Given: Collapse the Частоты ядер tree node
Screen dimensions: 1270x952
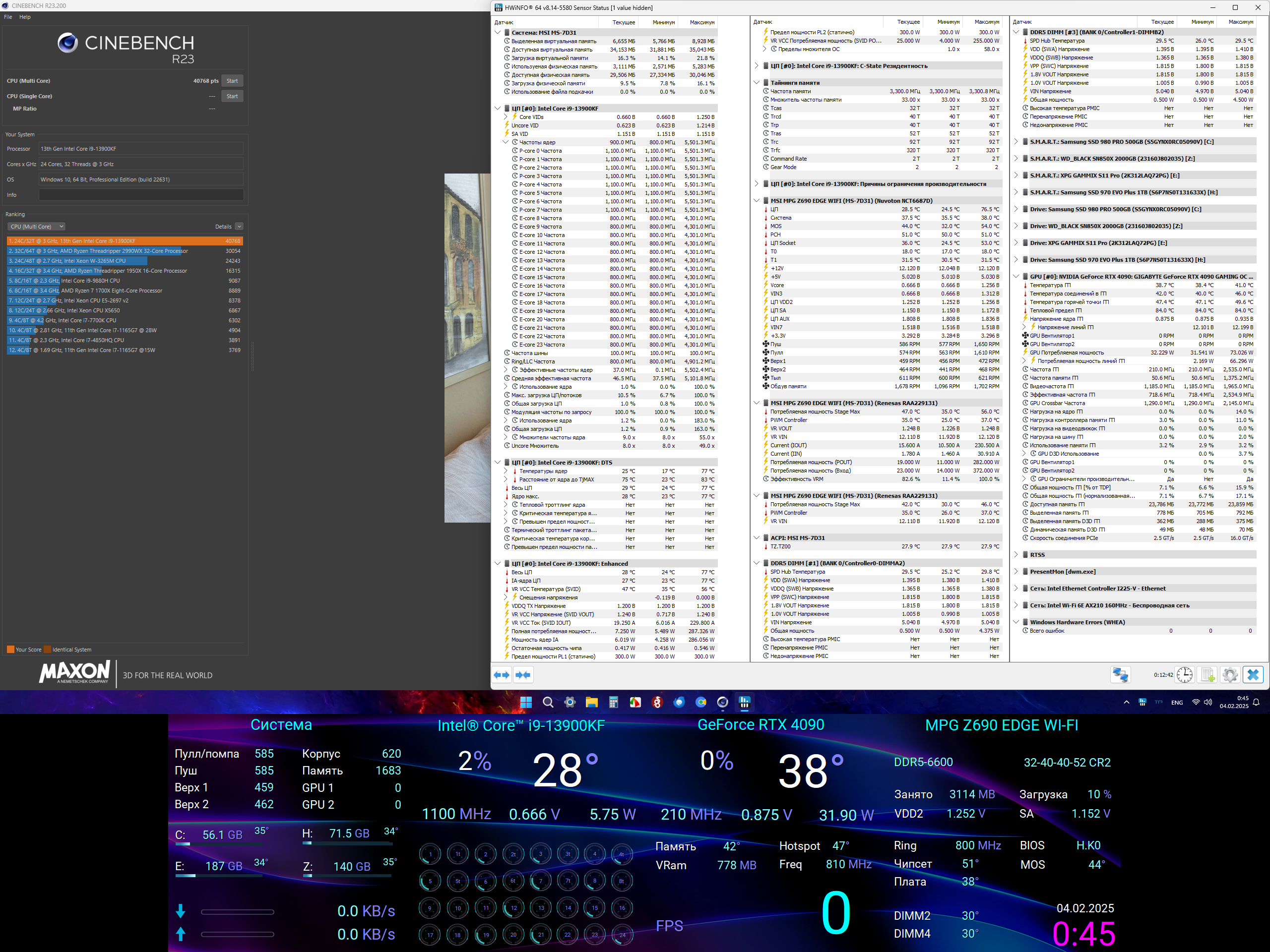Looking at the screenshot, I should tap(506, 142).
